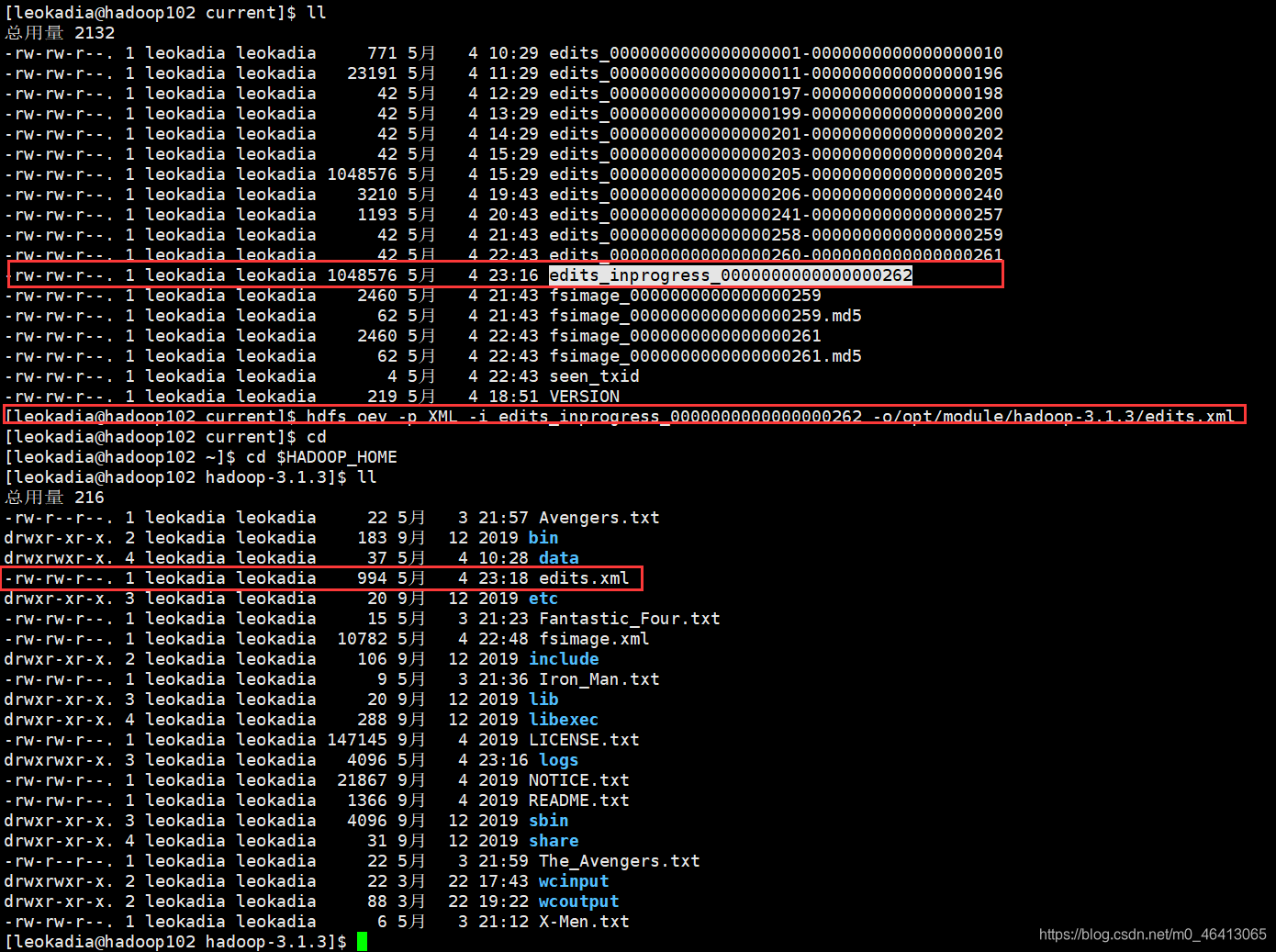The width and height of the screenshot is (1276, 952).
Task: Click the Fantastic_Four.txt filename
Action: 629,619
